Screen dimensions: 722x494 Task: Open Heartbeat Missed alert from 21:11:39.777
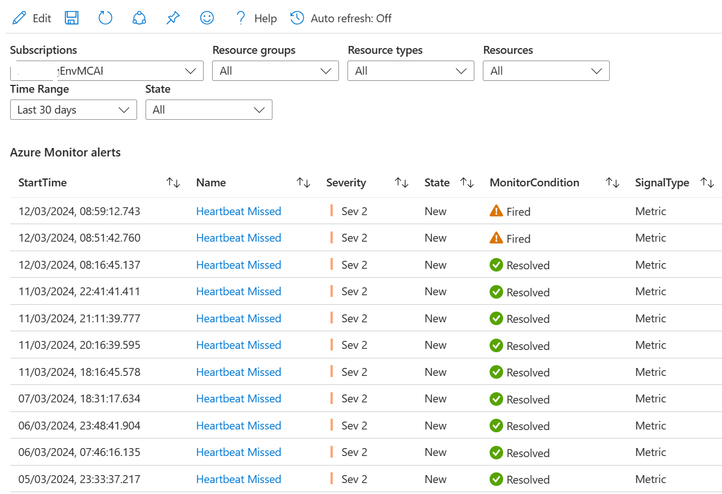tap(239, 318)
